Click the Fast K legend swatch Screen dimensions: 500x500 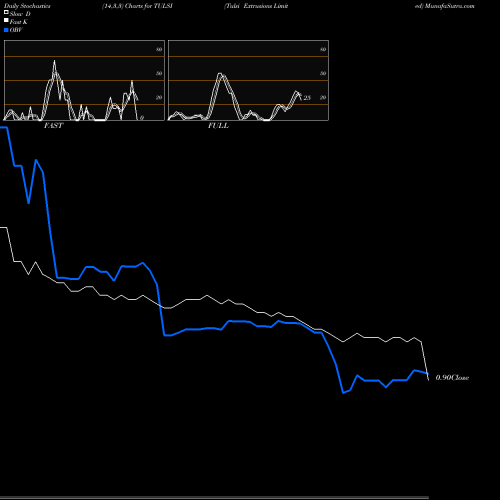tap(6, 20)
